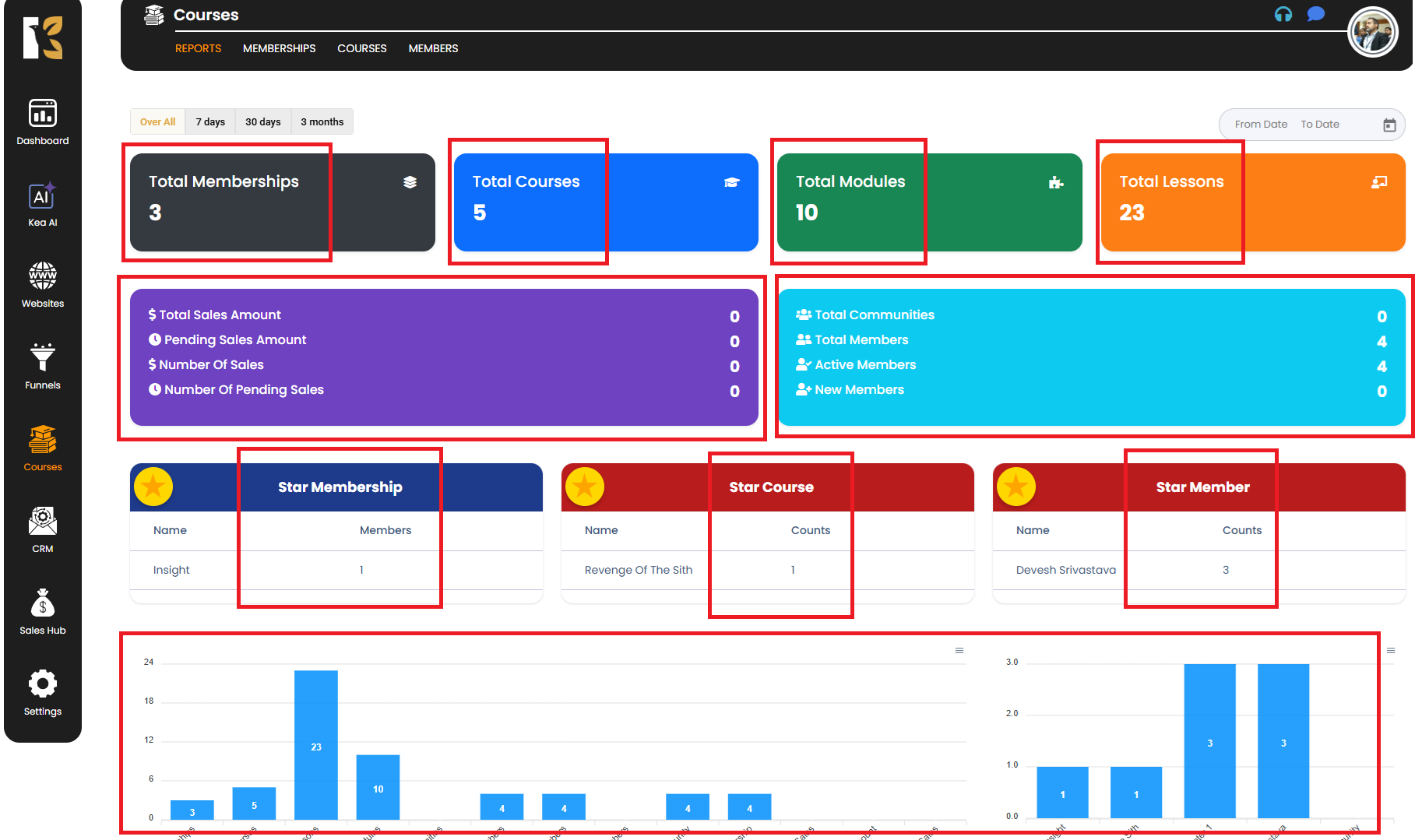Select the 3 months filter

coord(322,122)
